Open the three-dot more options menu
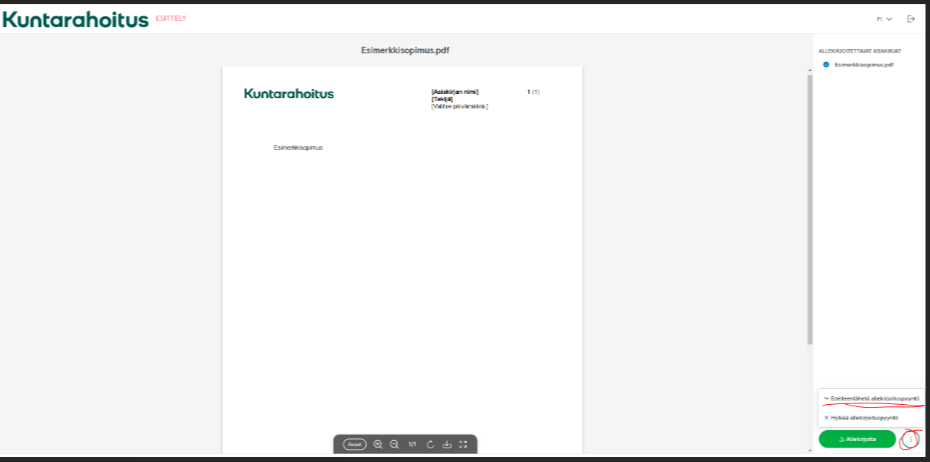 [909, 439]
